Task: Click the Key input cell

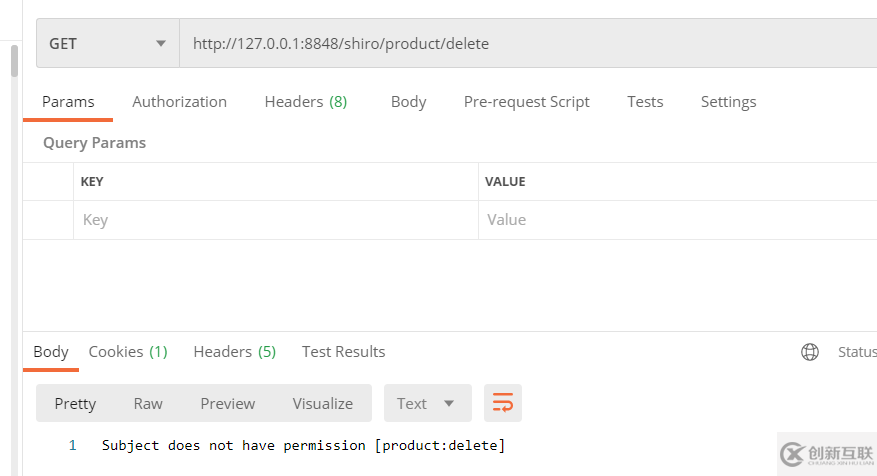Action: tap(275, 220)
